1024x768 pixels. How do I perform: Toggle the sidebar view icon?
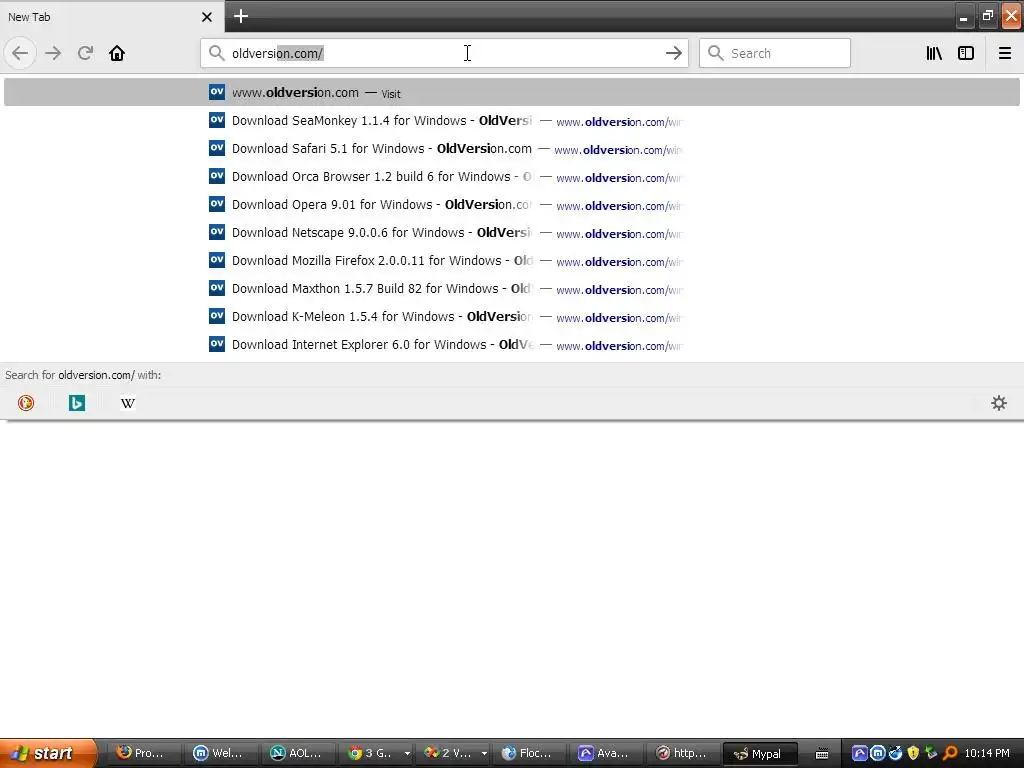click(x=966, y=53)
